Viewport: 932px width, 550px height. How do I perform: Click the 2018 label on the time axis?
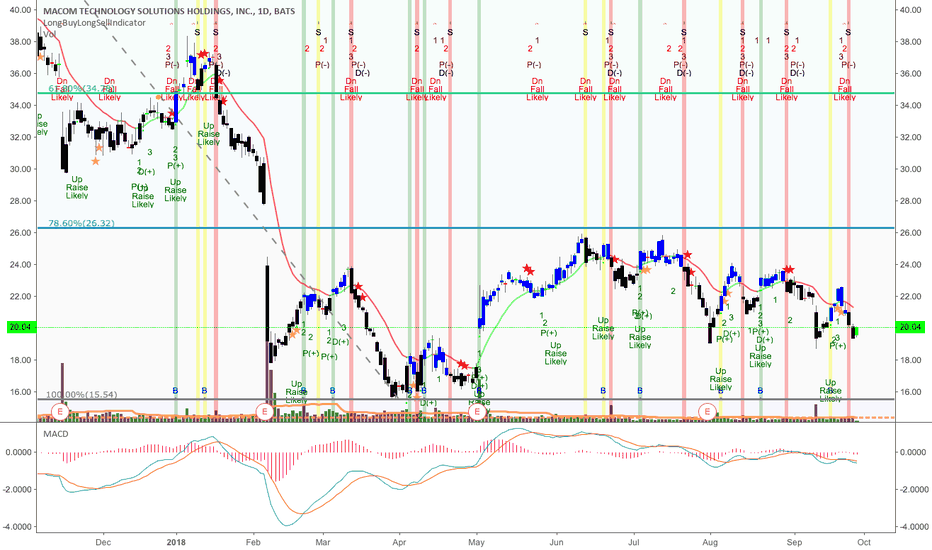[176, 542]
